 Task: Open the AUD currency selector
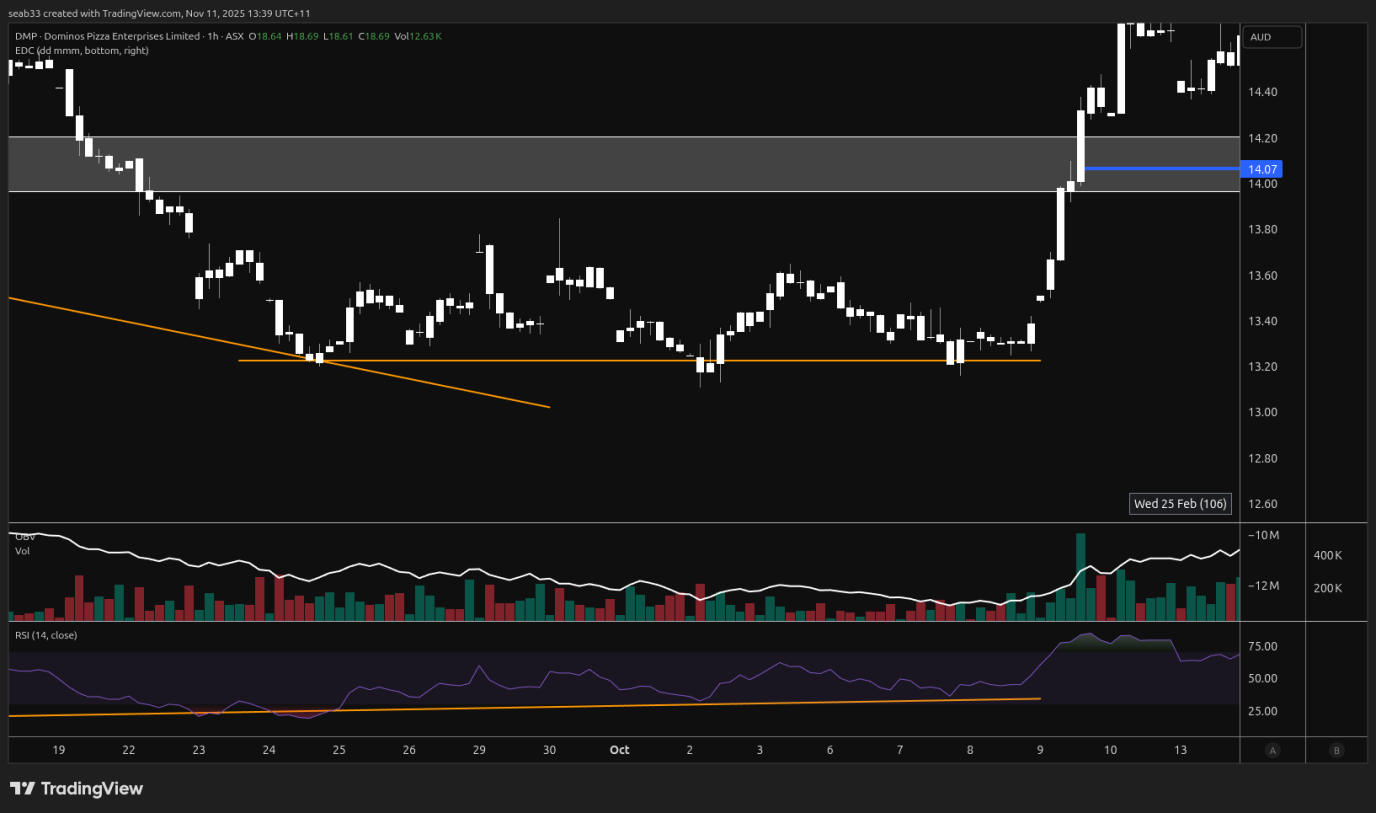(x=1273, y=37)
